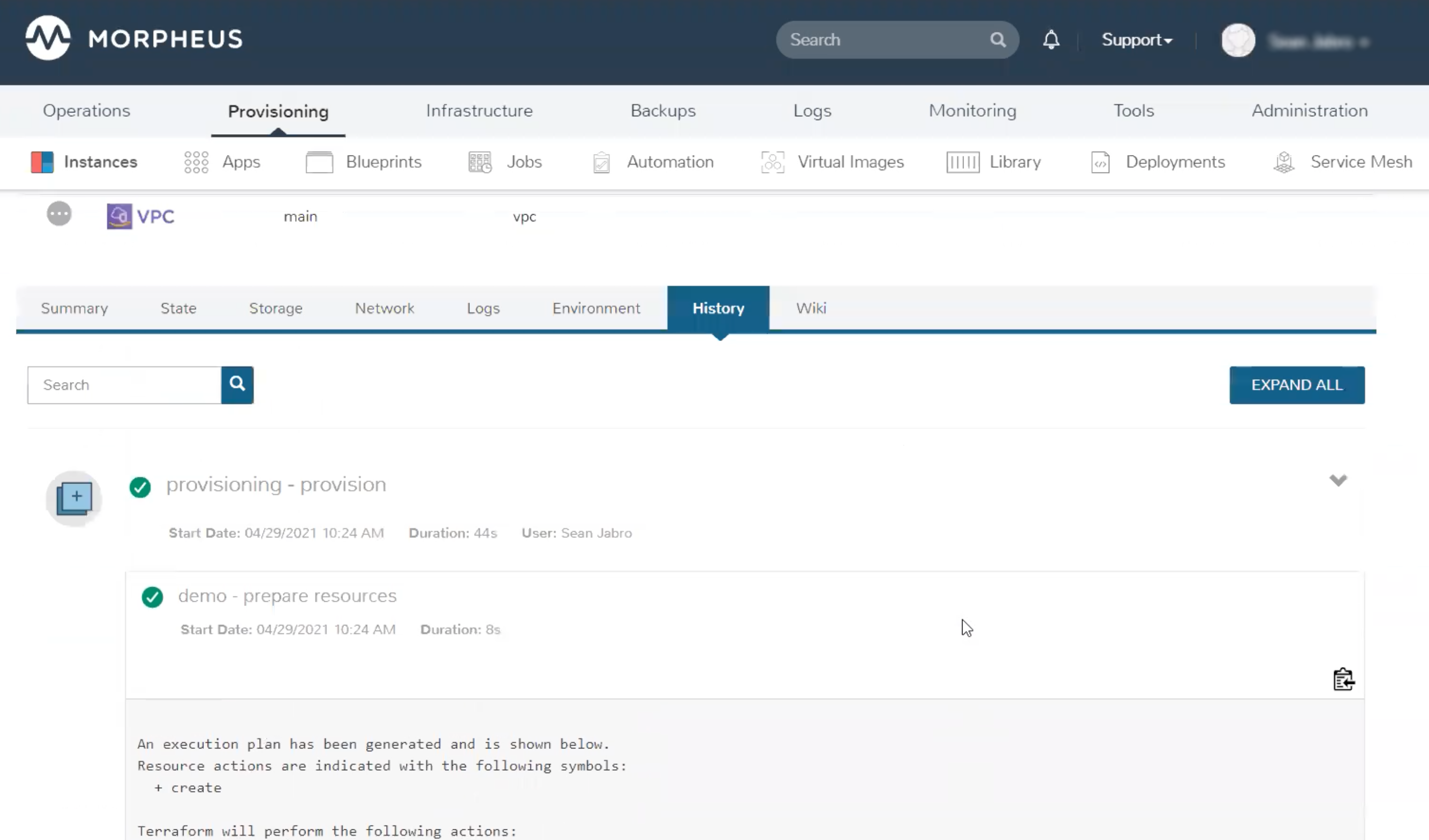Open Apps grid icon
The image size is (1429, 840).
pyautogui.click(x=196, y=162)
